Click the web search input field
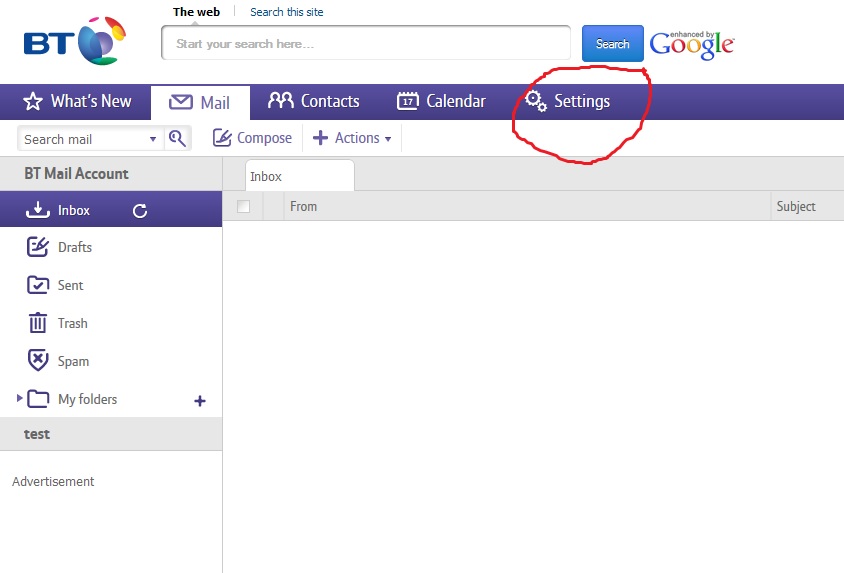The width and height of the screenshot is (844, 573). [365, 44]
